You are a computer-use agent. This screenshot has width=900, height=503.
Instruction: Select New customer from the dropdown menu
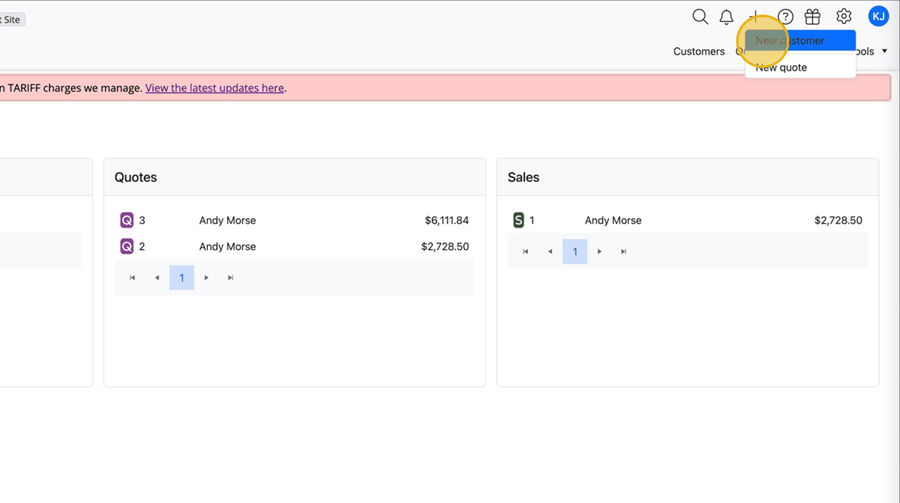(800, 41)
